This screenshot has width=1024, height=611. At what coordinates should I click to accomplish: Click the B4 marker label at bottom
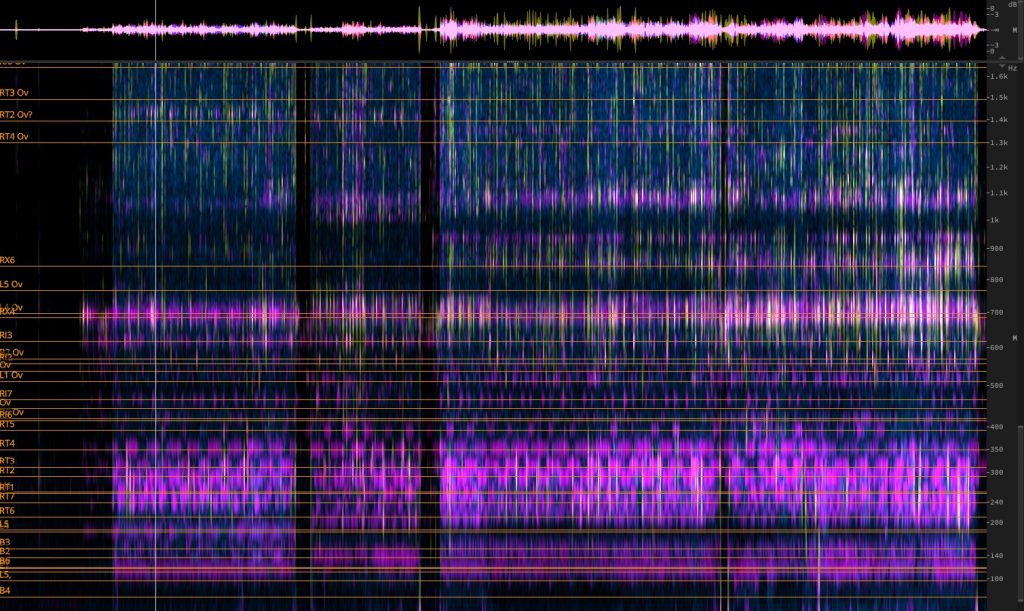[x=5, y=591]
